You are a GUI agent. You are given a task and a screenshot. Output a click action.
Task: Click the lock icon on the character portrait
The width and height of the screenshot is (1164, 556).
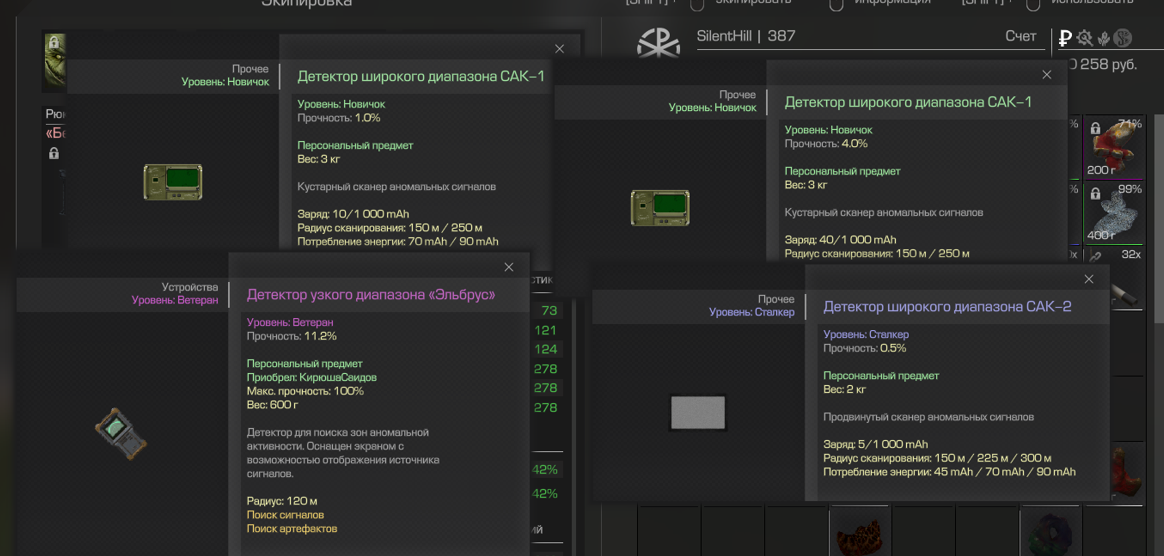pyautogui.click(x=53, y=44)
